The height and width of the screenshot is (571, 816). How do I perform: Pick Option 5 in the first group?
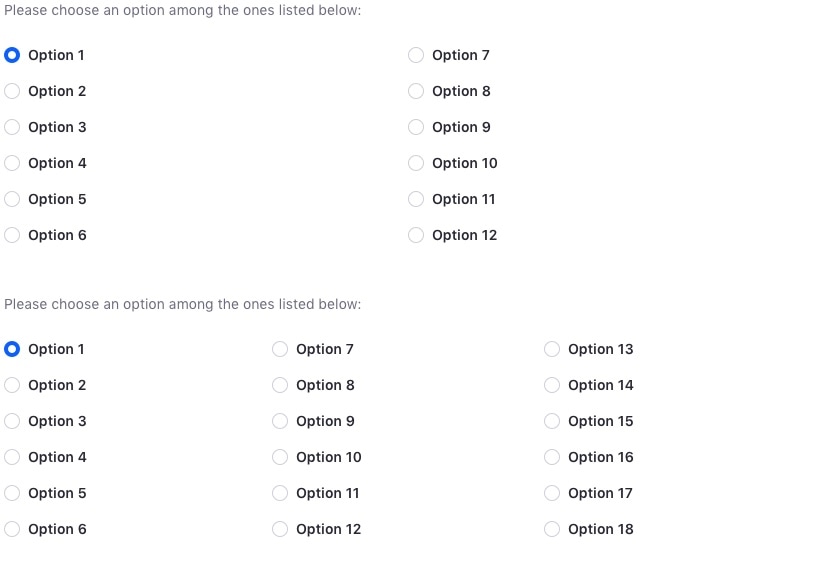point(12,199)
